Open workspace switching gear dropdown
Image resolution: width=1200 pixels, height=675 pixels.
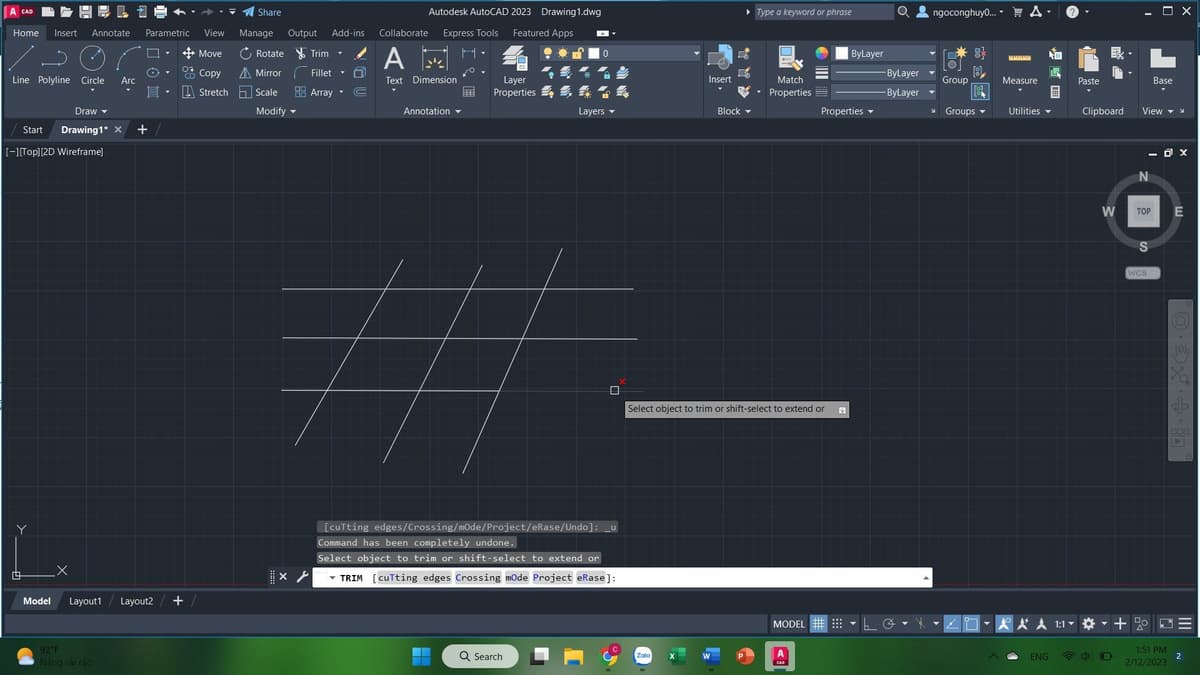point(1093,624)
